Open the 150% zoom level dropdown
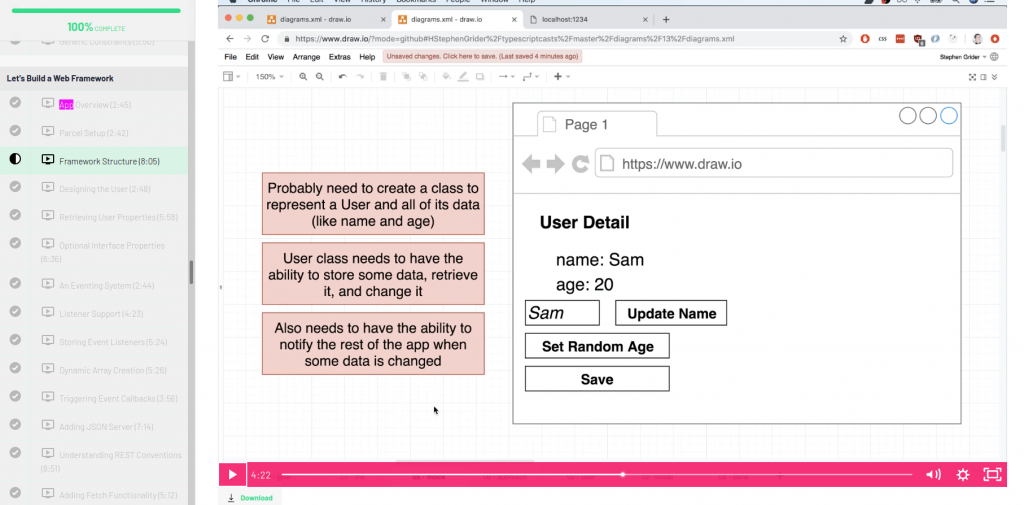 click(269, 76)
